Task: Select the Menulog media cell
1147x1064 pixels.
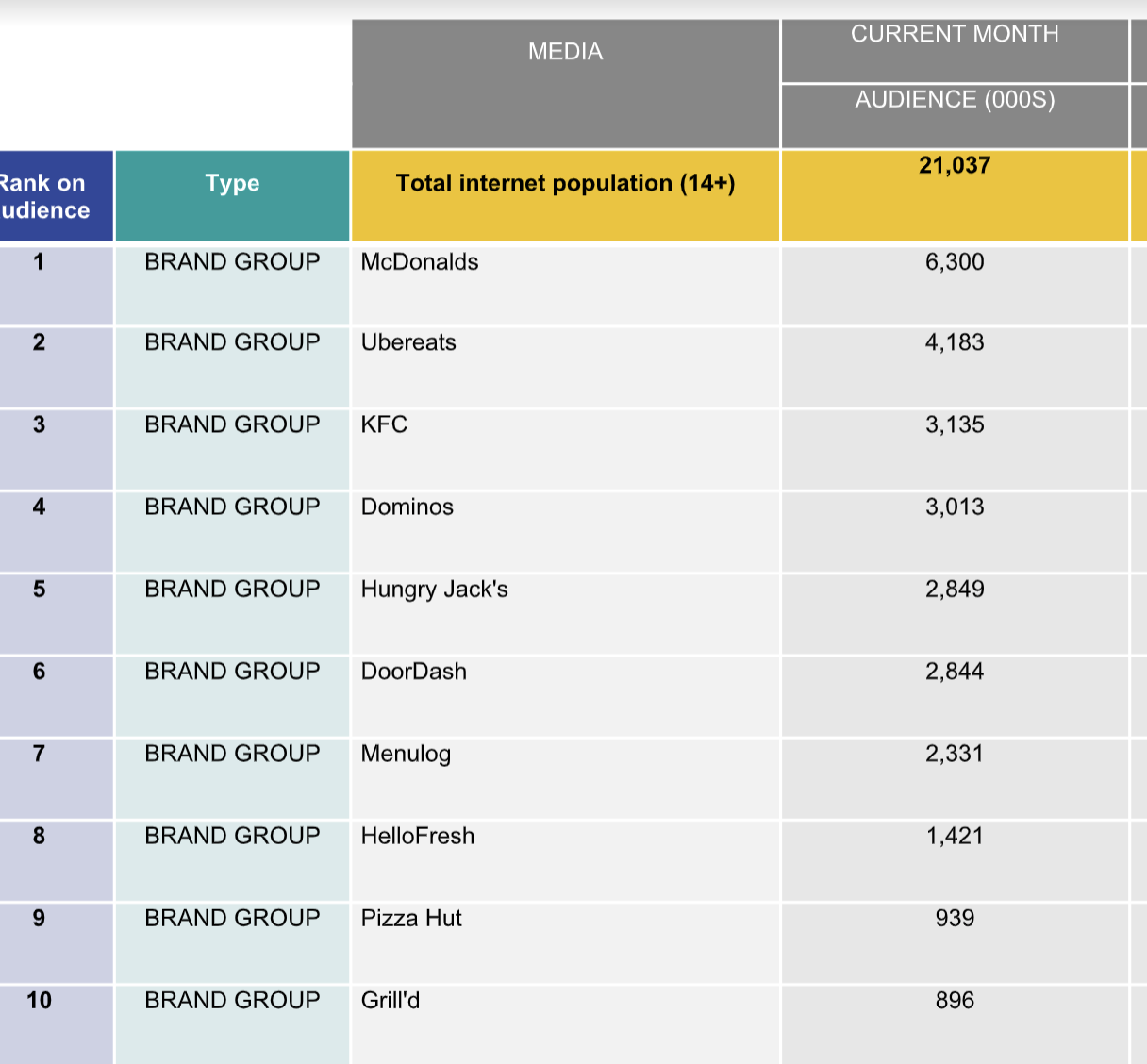Action: tap(566, 778)
